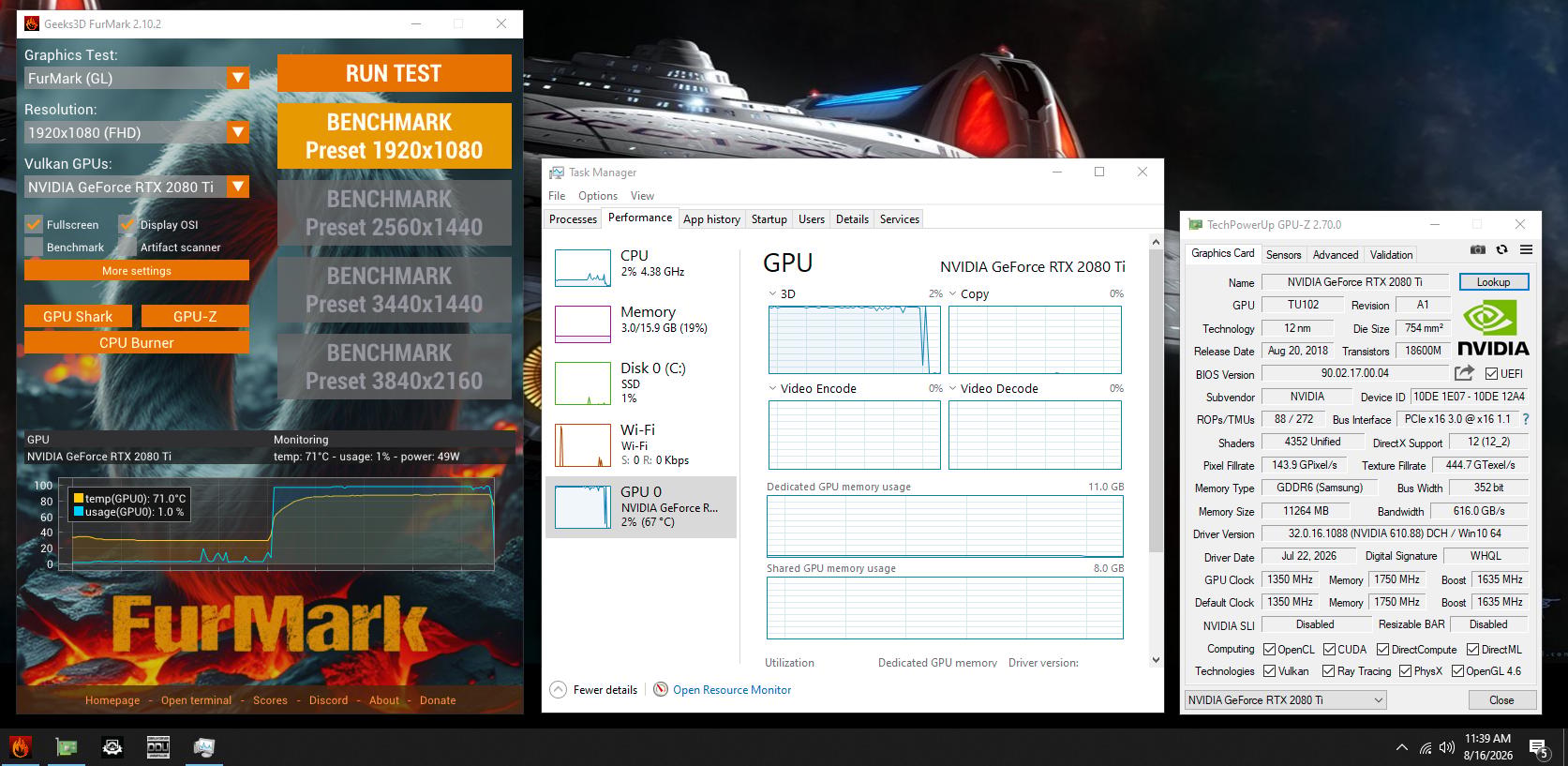Open the Vulkan GPUs dropdown
1568x766 pixels.
tap(238, 187)
